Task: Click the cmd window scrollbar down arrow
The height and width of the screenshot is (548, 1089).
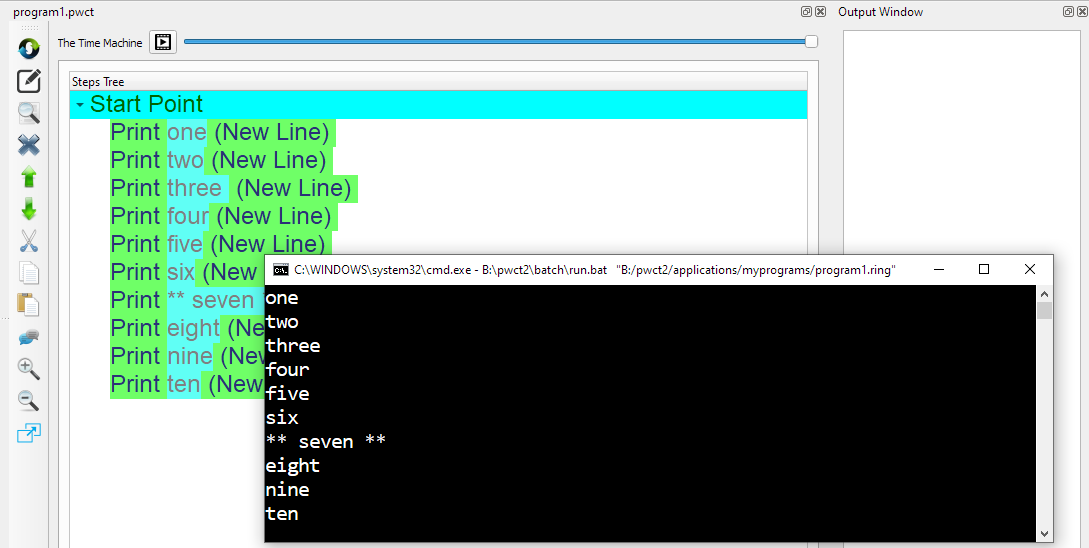Action: (1044, 534)
